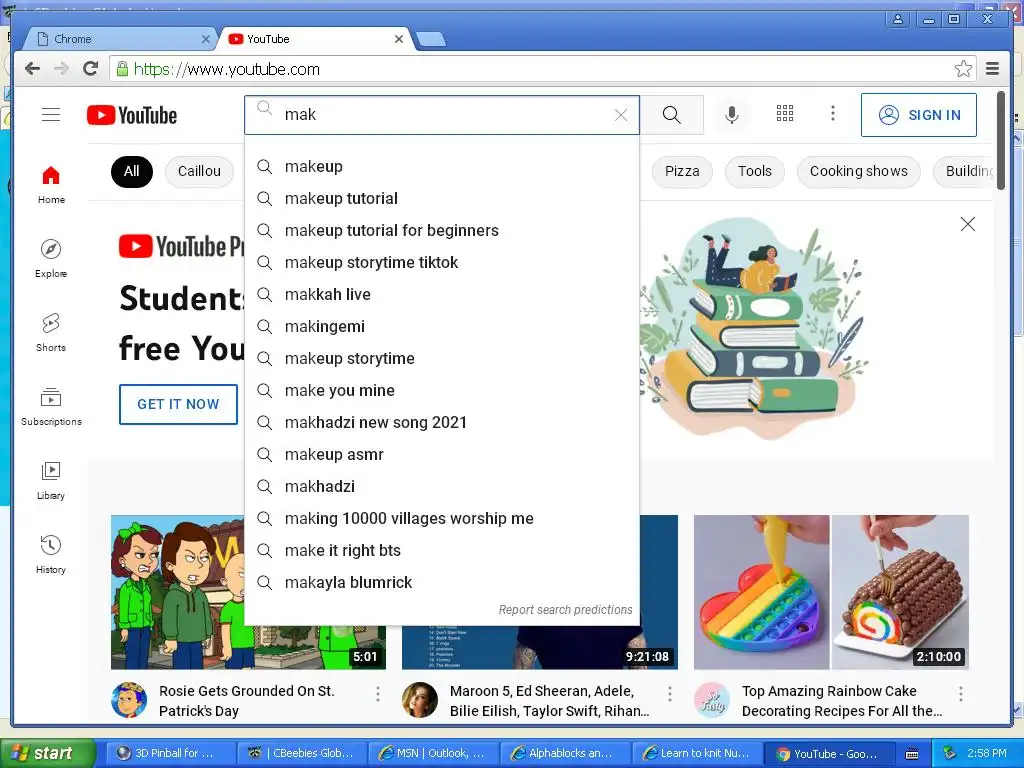Choose 'makeup asmr' suggestion
This screenshot has width=1024, height=768.
click(442, 455)
